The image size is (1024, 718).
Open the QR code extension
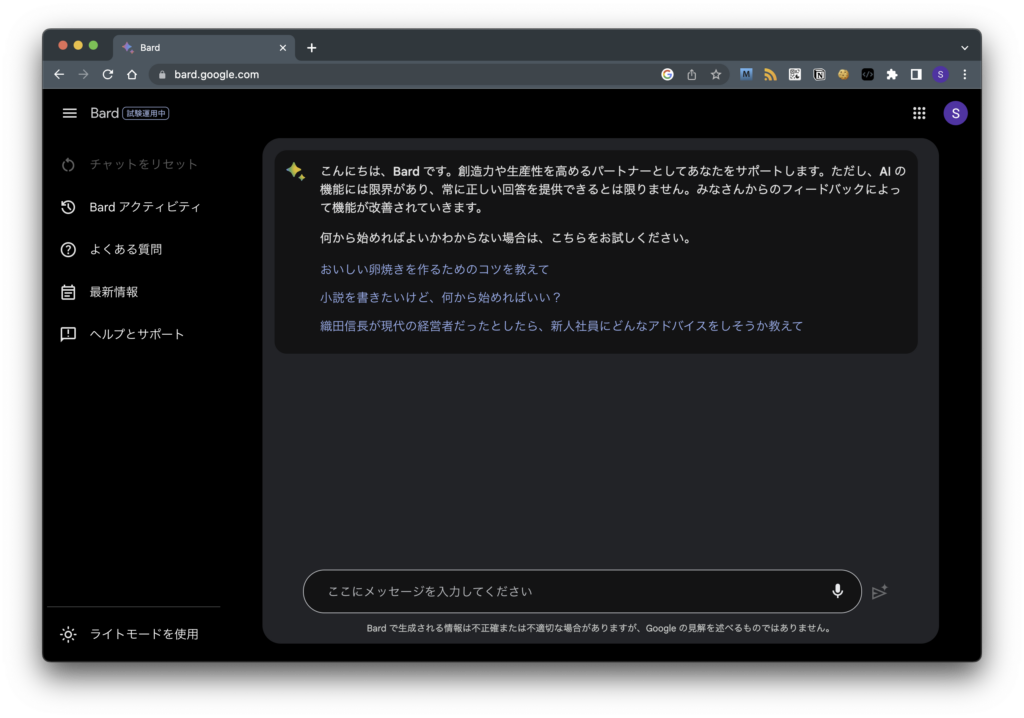(795, 74)
